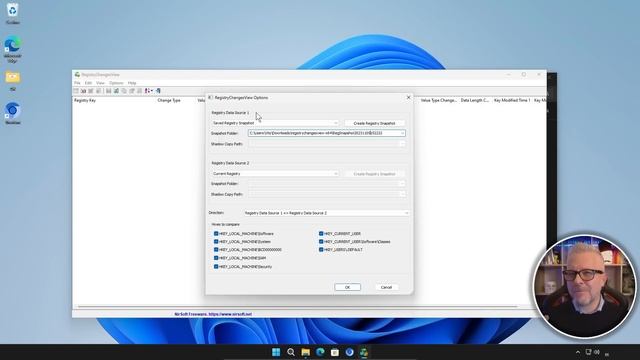Open the network tray icon

coord(588,352)
